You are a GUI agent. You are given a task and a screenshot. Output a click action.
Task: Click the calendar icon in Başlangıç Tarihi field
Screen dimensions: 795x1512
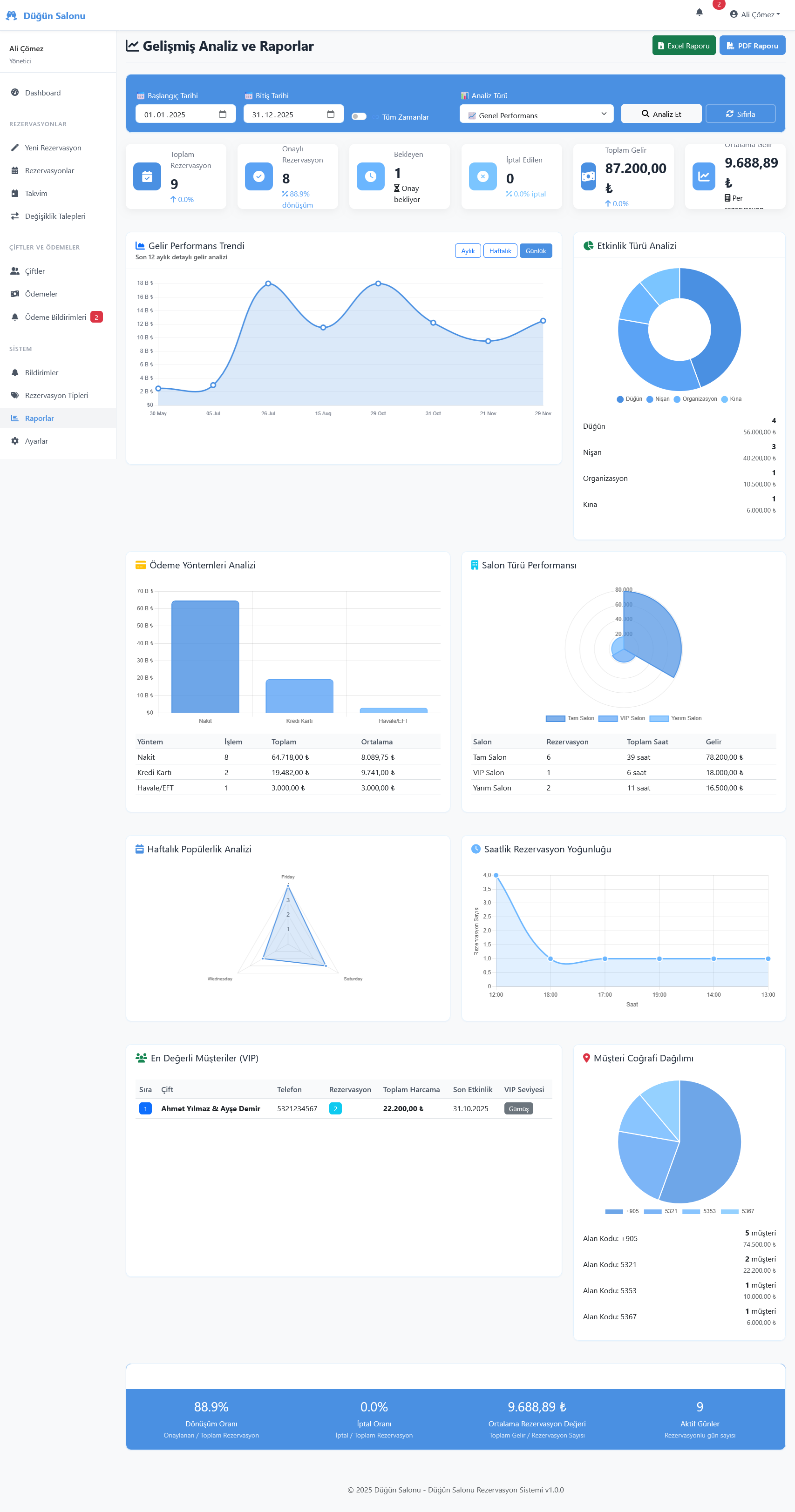coord(223,115)
